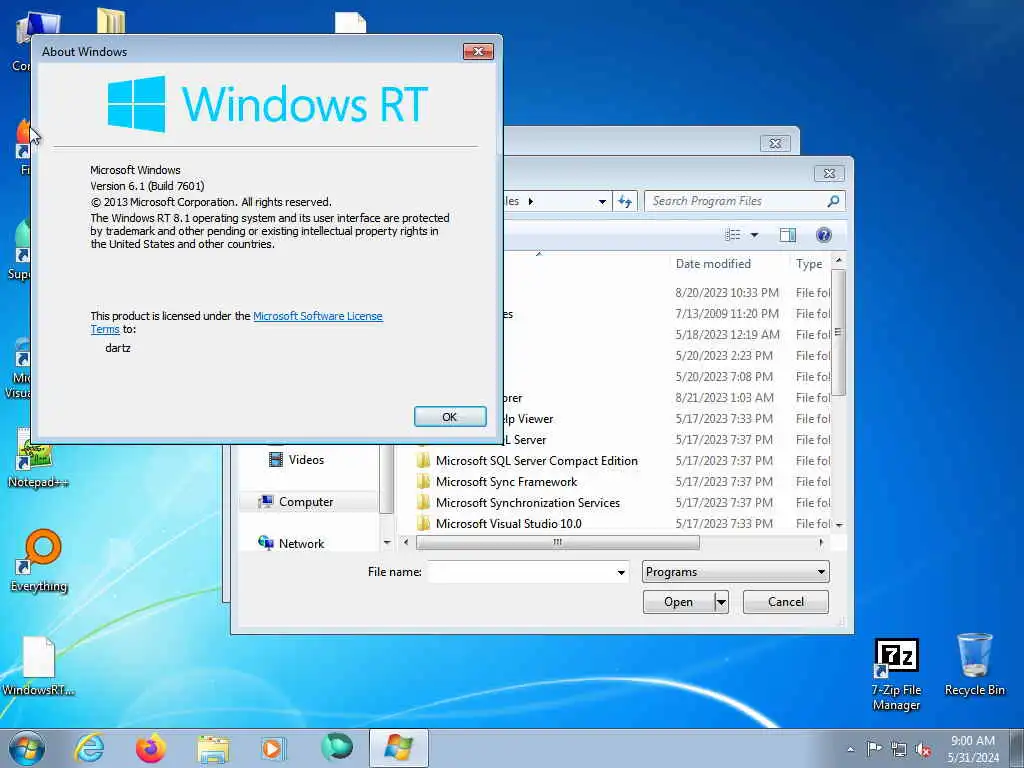This screenshot has height=768, width=1024.
Task: Launch Firefox from the taskbar
Action: [x=150, y=748]
